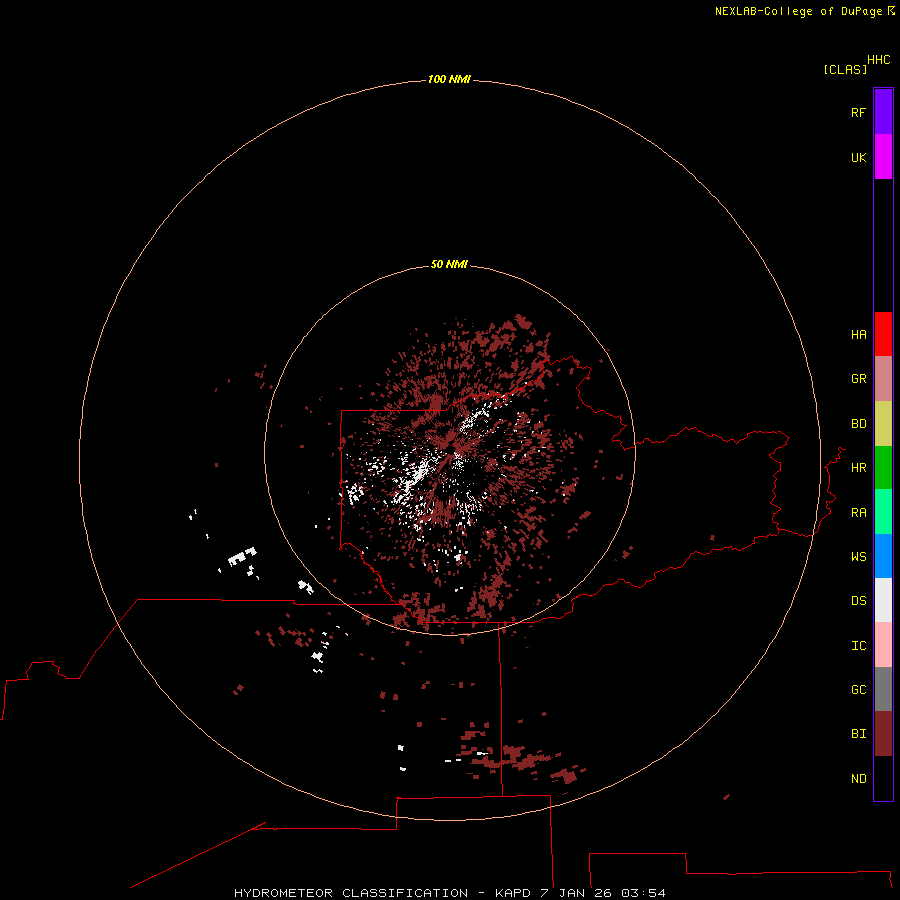900x900 pixels.
Task: Click the HA red legend swatch
Action: pyautogui.click(x=883, y=334)
